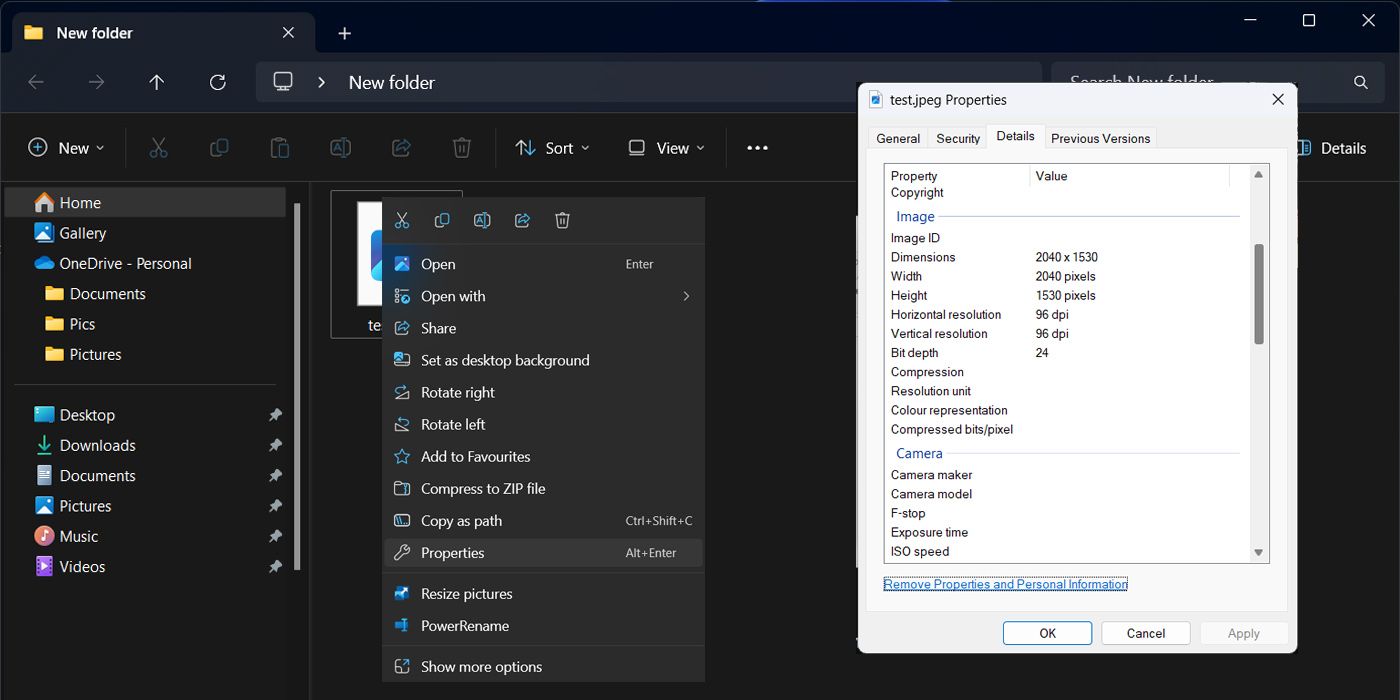
Task: Switch to the Previous Versions tab
Action: [1100, 137]
